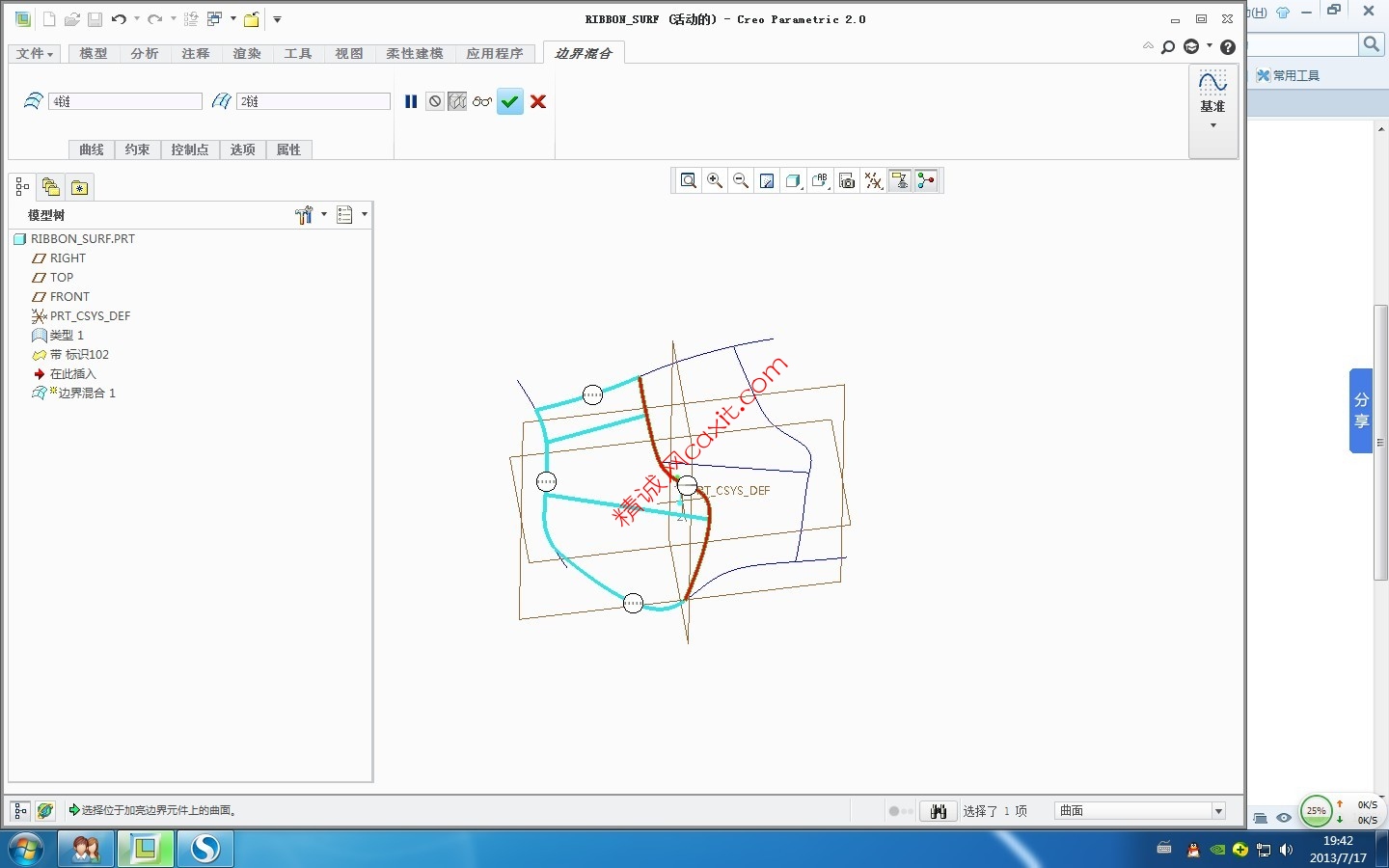Click the Save disk icon
Screen dimensions: 1389x868
pyautogui.click(x=95, y=19)
